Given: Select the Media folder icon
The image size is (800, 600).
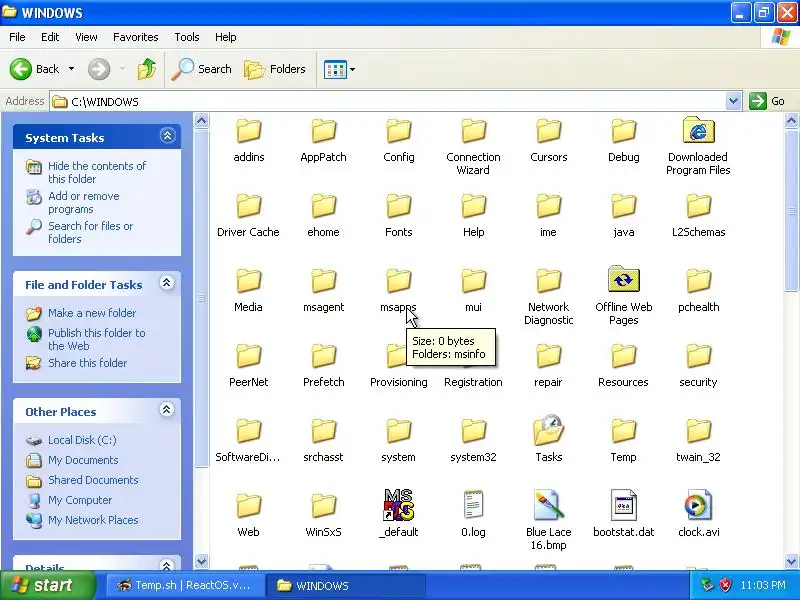Looking at the screenshot, I should pyautogui.click(x=248, y=281).
